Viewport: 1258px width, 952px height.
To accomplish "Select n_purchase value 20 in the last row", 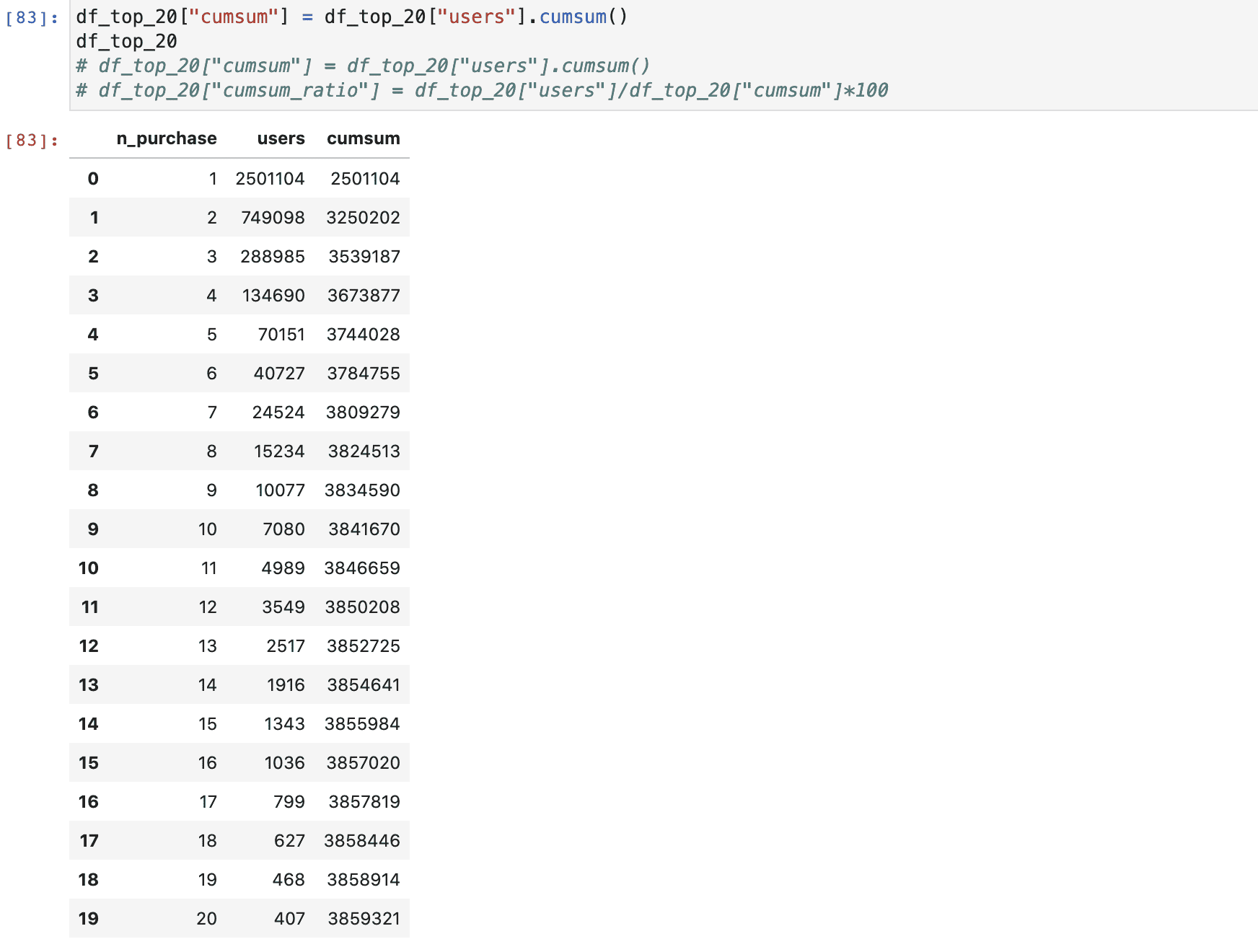I will [x=207, y=919].
